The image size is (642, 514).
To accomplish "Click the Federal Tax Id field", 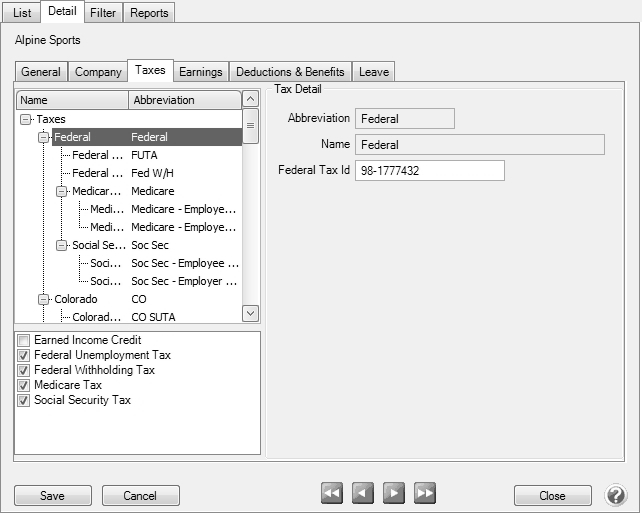I will click(x=430, y=171).
